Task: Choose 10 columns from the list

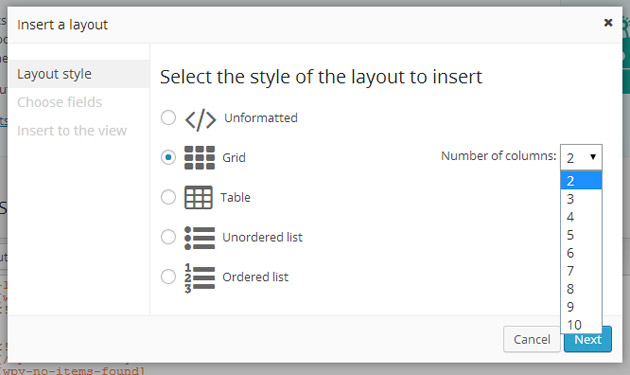Action: 581,324
